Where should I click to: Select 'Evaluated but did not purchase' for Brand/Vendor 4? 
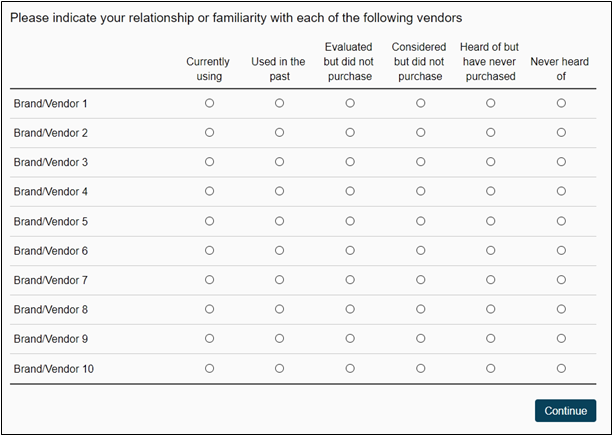(x=350, y=191)
